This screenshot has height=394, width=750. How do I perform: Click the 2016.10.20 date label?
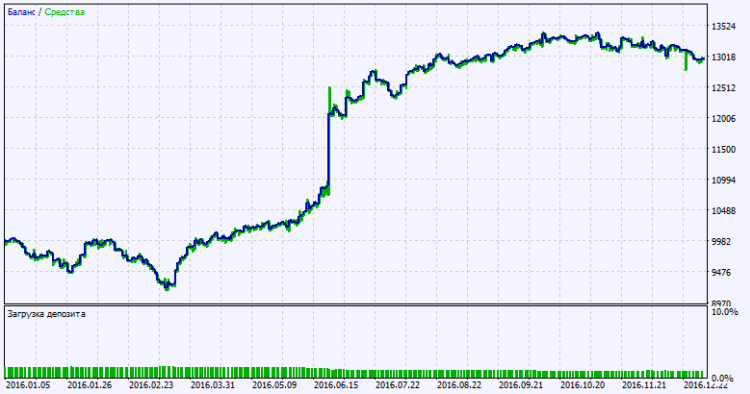pyautogui.click(x=583, y=385)
